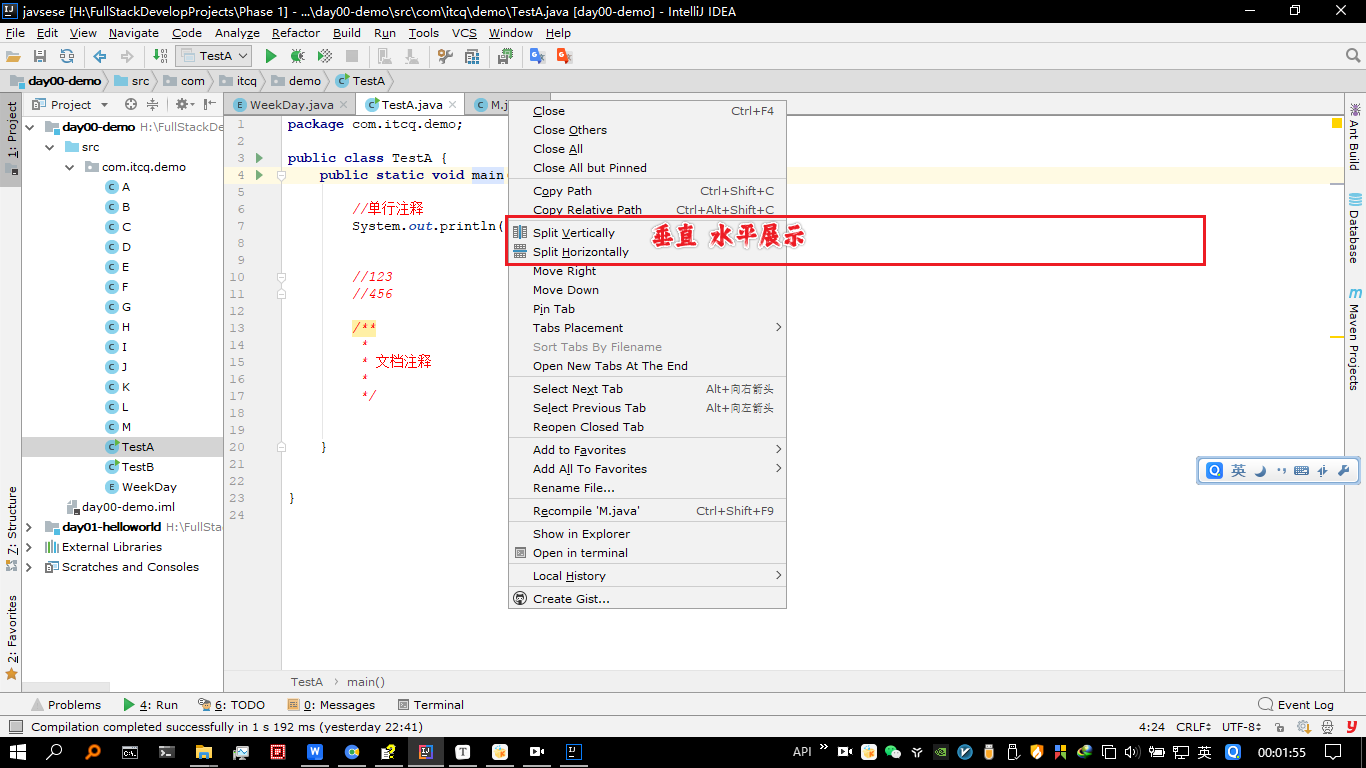This screenshot has height=768, width=1366.
Task: Expand Tabs Placement submenu
Action: [x=647, y=328]
